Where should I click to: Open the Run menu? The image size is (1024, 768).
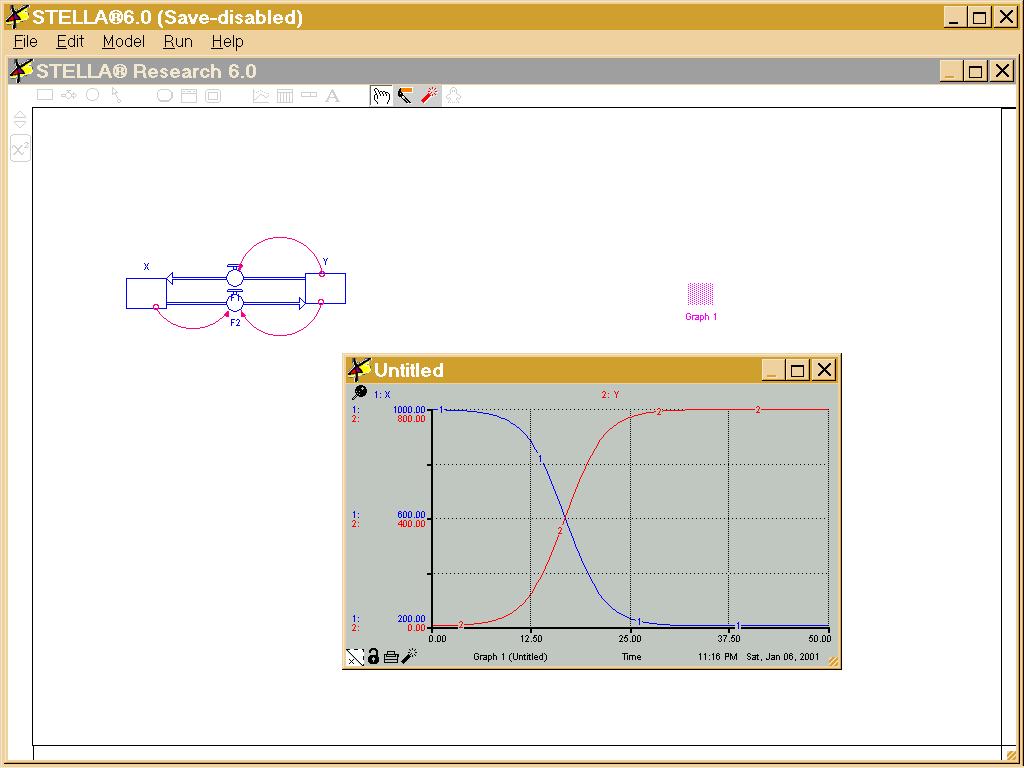(x=178, y=42)
